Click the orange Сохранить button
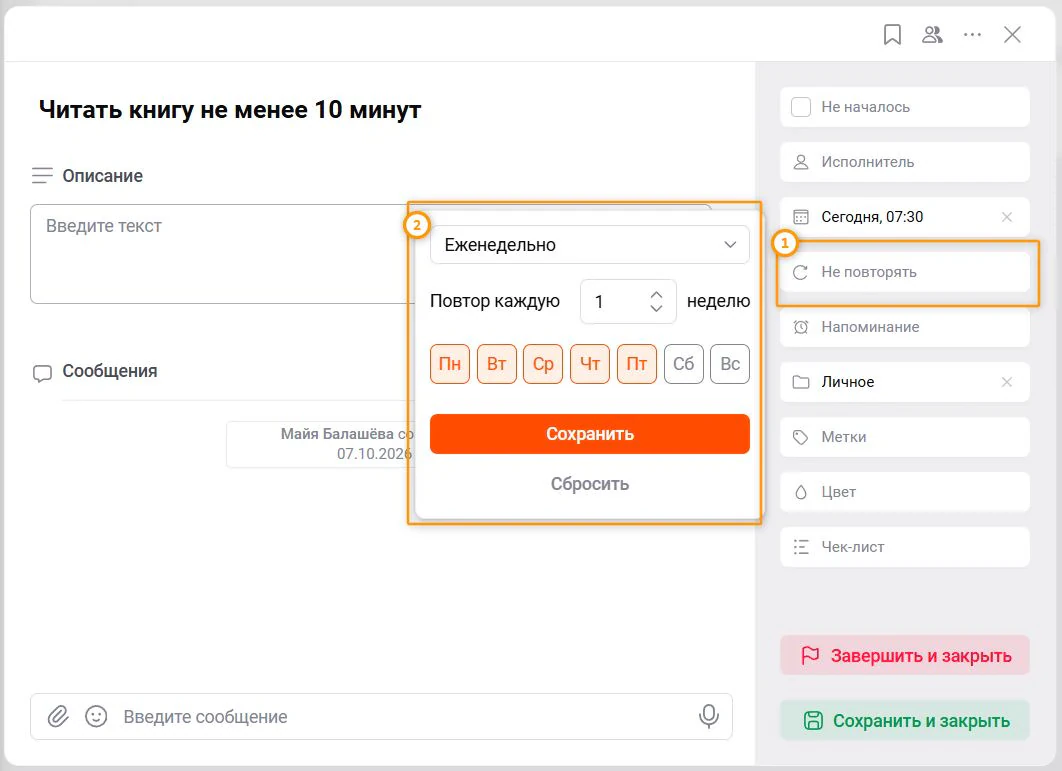The image size is (1062, 771). [x=590, y=434]
